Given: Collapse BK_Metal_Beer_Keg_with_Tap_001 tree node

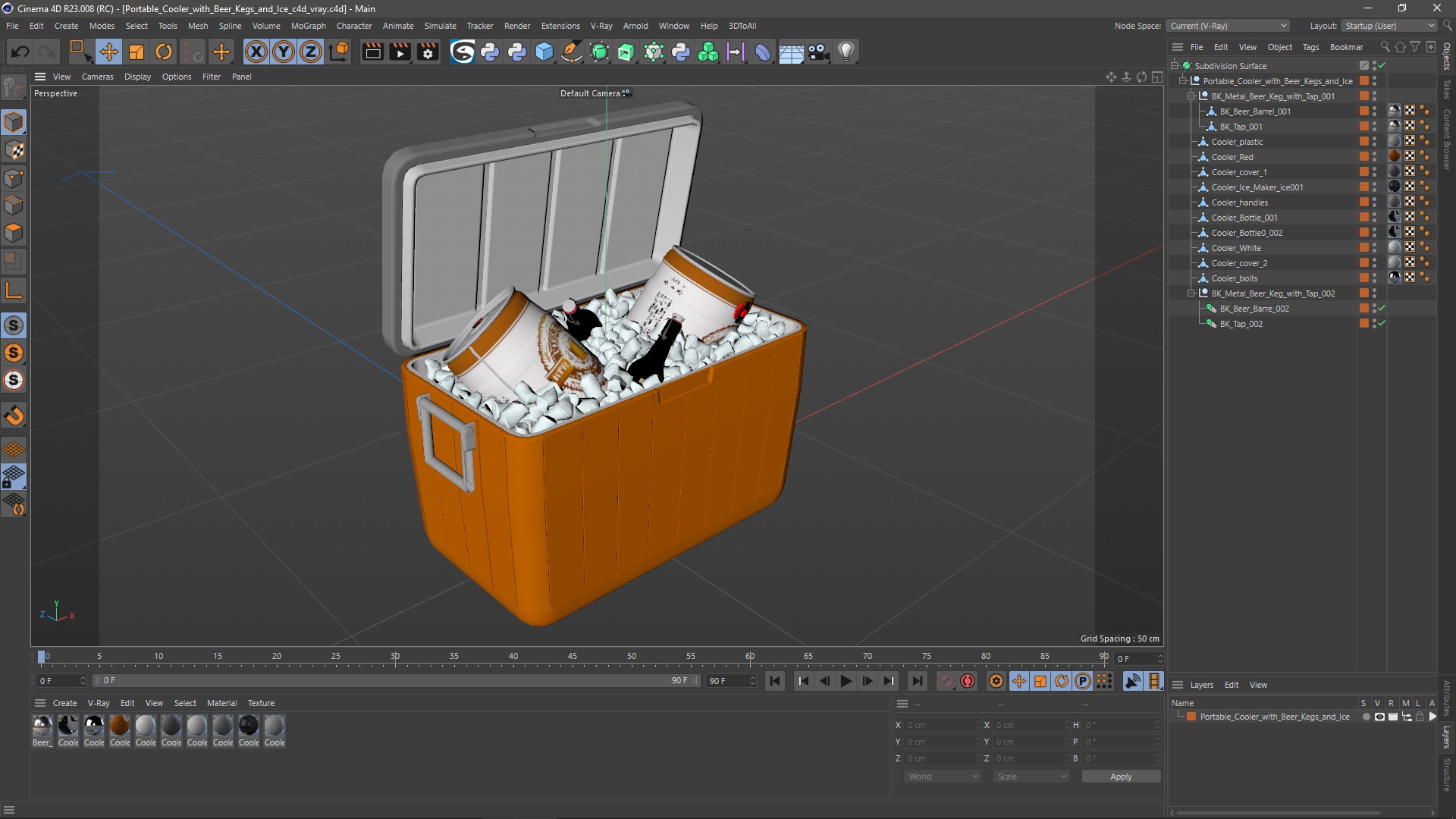Looking at the screenshot, I should coord(1191,96).
